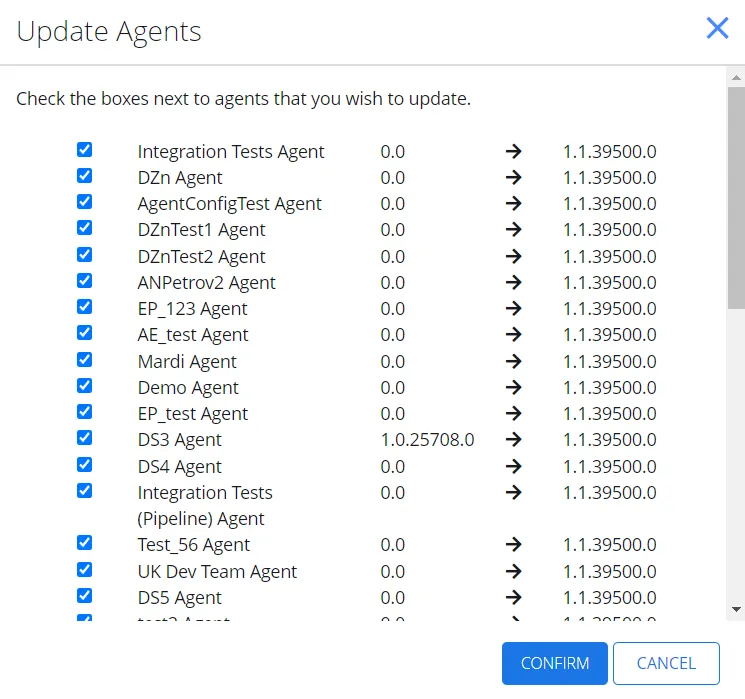This screenshot has width=745, height=699.
Task: Toggle the EP_123 Agent checkbox
Action: (x=85, y=307)
